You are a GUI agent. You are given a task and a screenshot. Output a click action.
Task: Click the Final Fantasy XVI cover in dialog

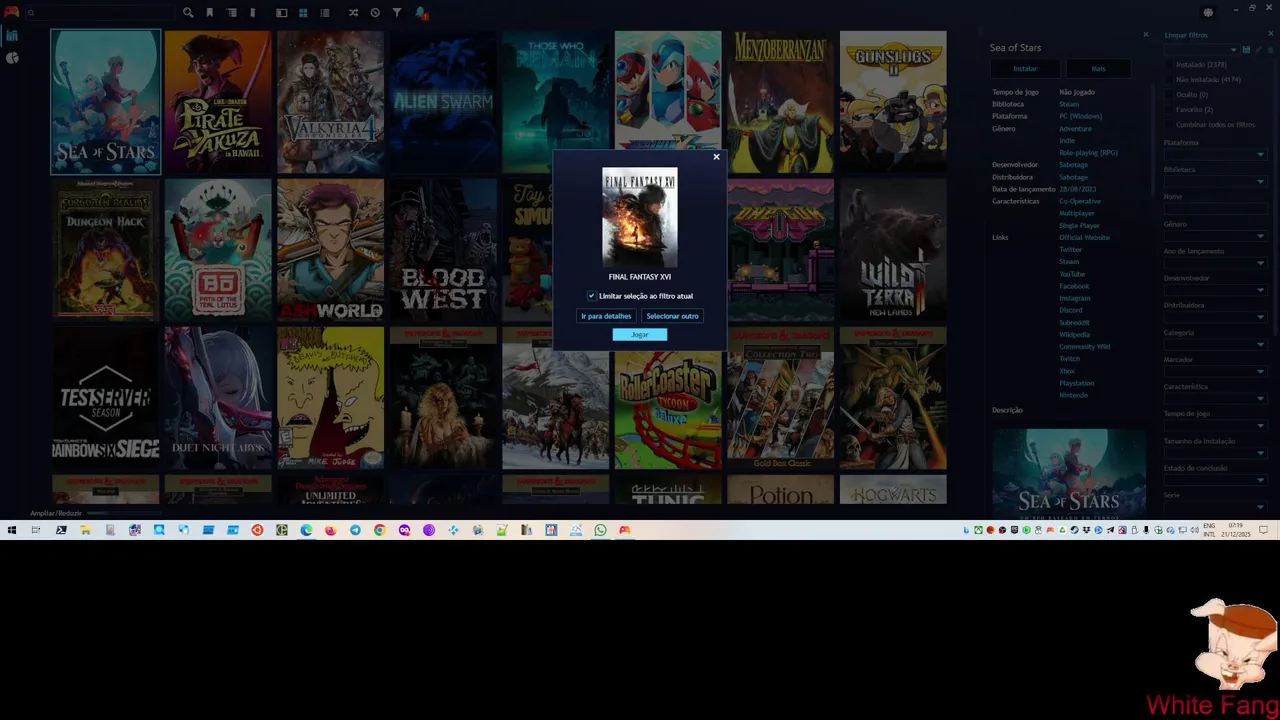pyautogui.click(x=640, y=217)
